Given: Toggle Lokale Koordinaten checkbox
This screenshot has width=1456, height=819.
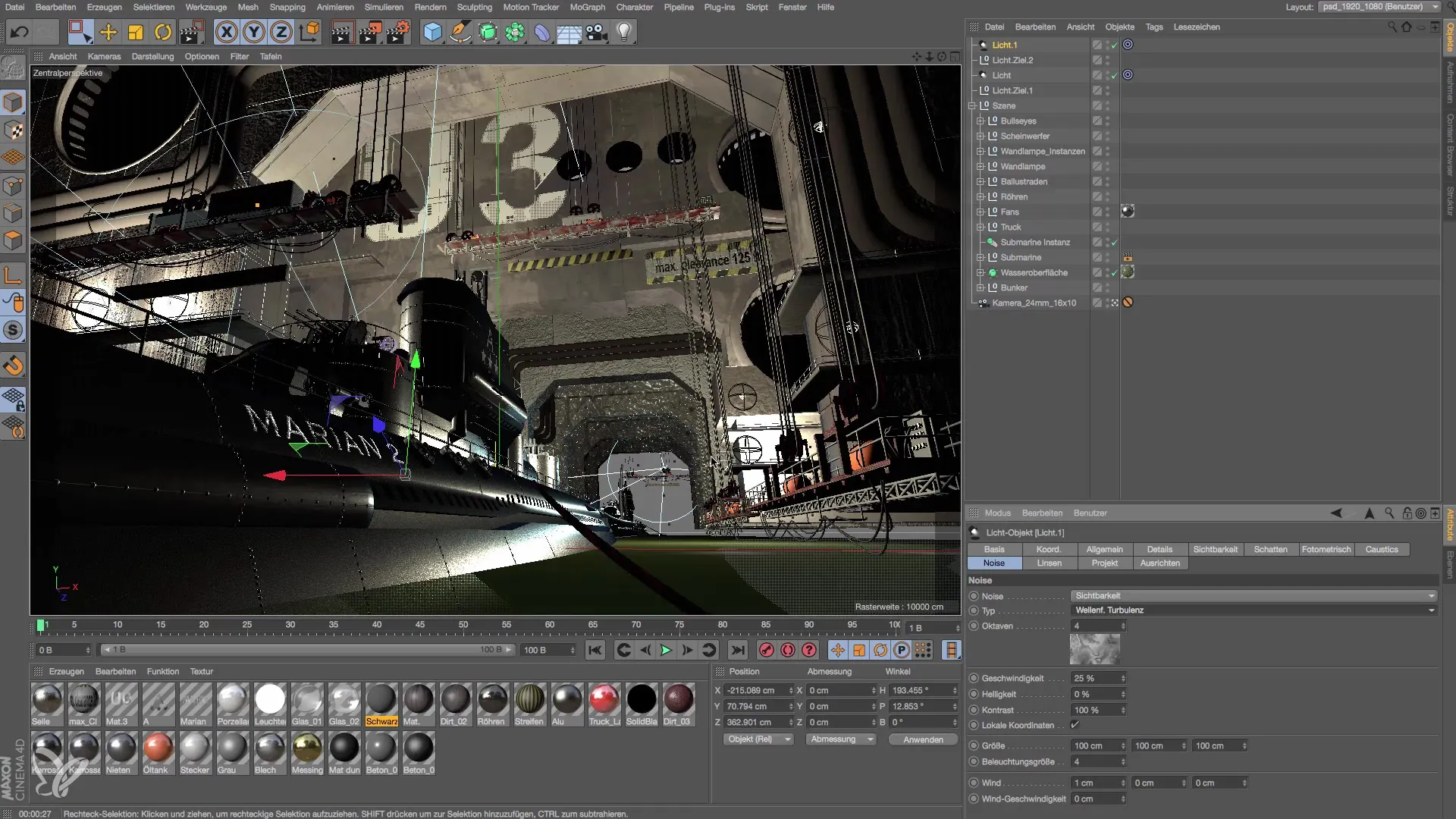Looking at the screenshot, I should tap(1075, 725).
